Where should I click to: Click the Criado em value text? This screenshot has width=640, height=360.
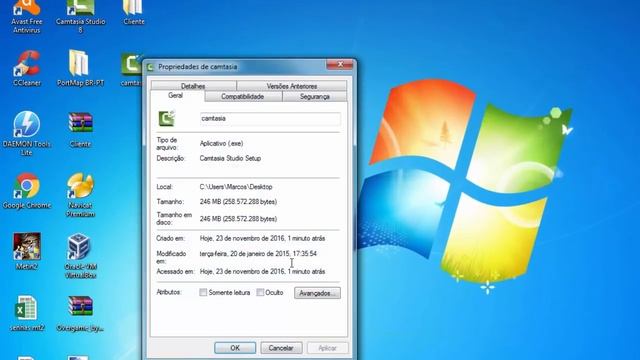pos(262,238)
